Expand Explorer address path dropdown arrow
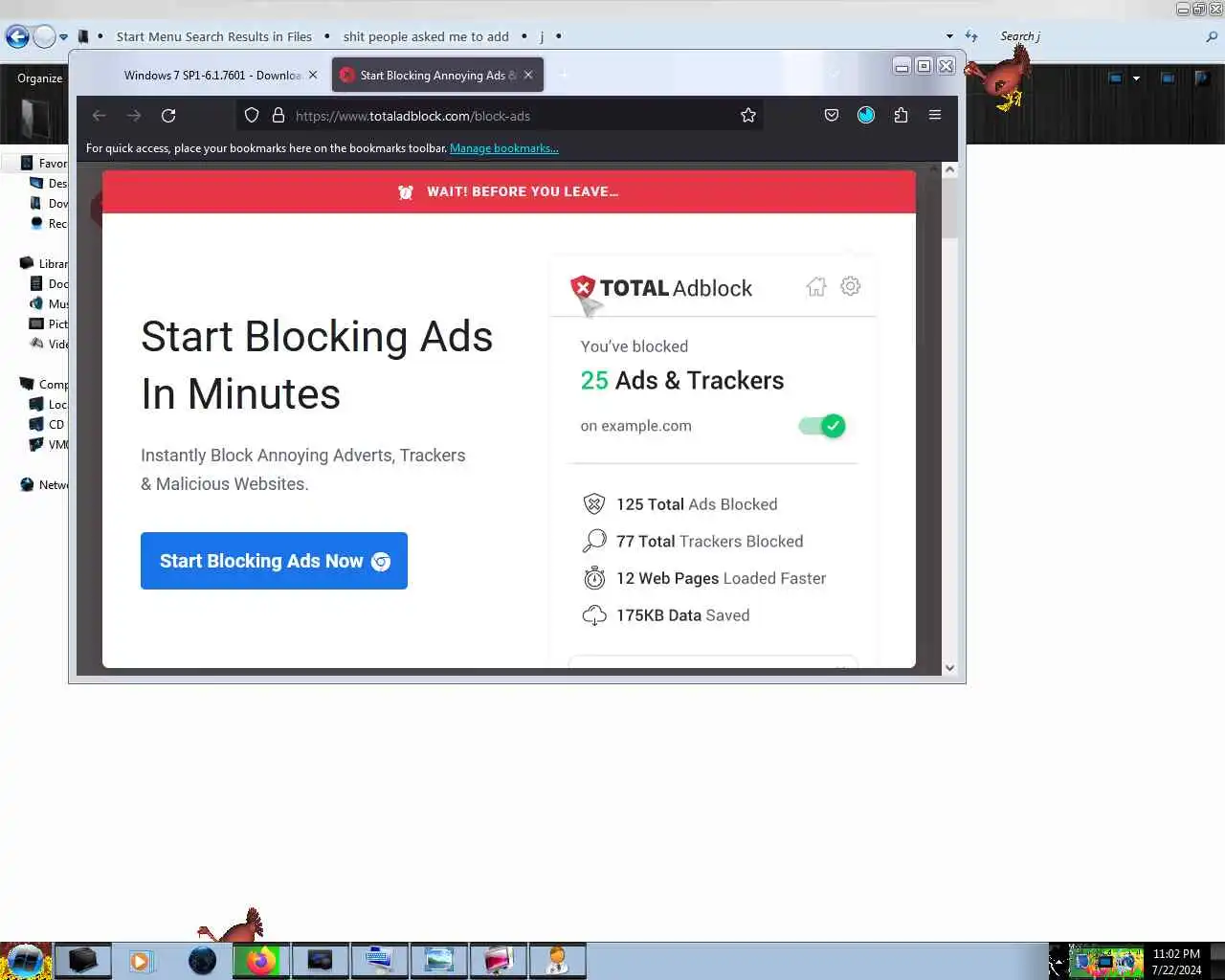This screenshot has height=980, width=1225. click(949, 36)
